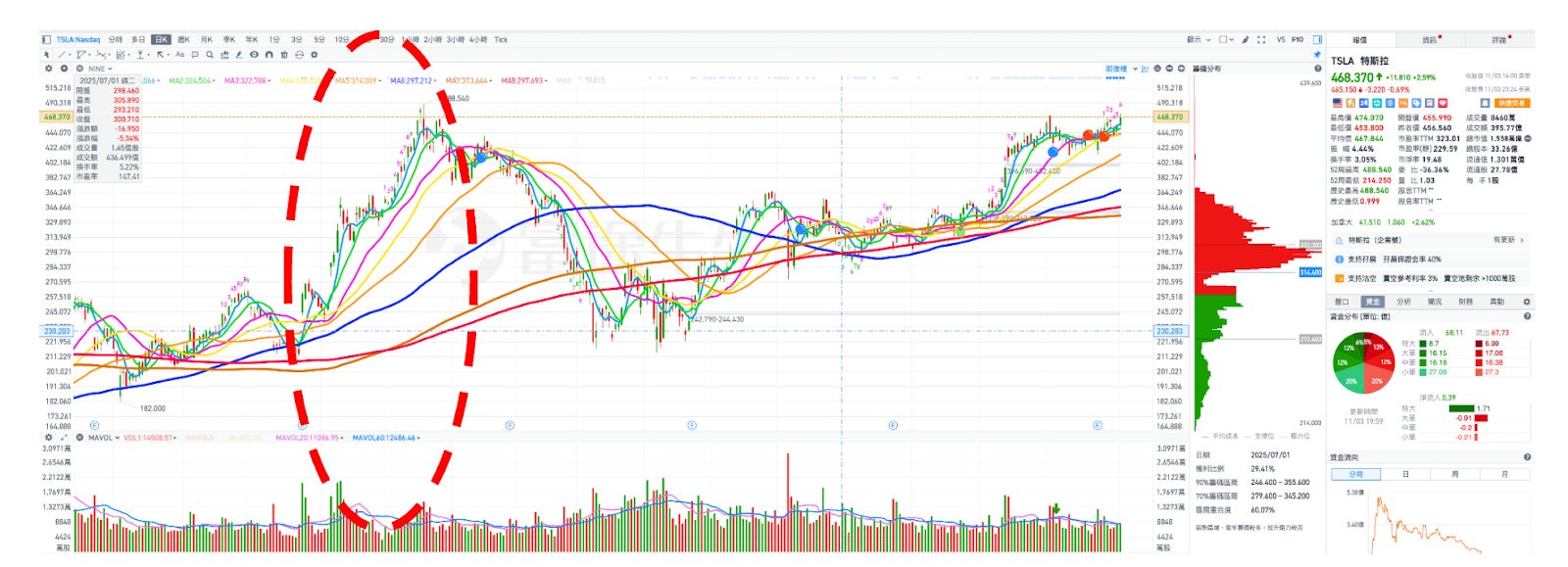1568x567 pixels.
Task: Delete drawings with trash icon
Action: pos(284,55)
